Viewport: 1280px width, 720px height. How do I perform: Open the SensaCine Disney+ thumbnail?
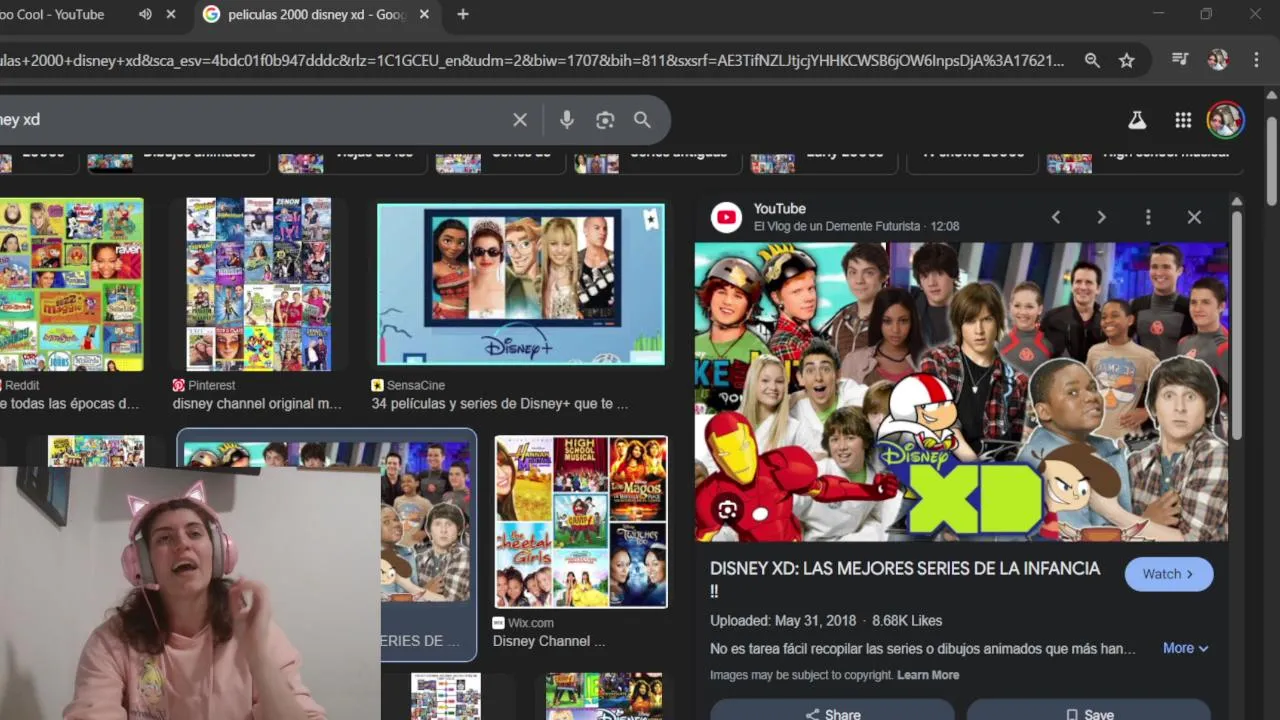[x=520, y=285]
